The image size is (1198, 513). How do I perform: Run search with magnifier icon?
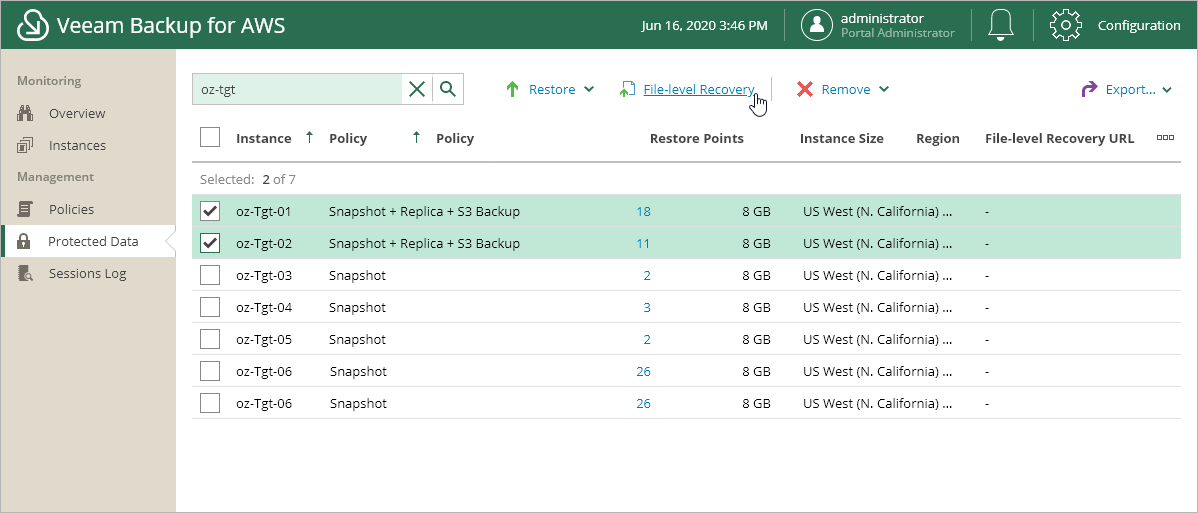coord(448,89)
